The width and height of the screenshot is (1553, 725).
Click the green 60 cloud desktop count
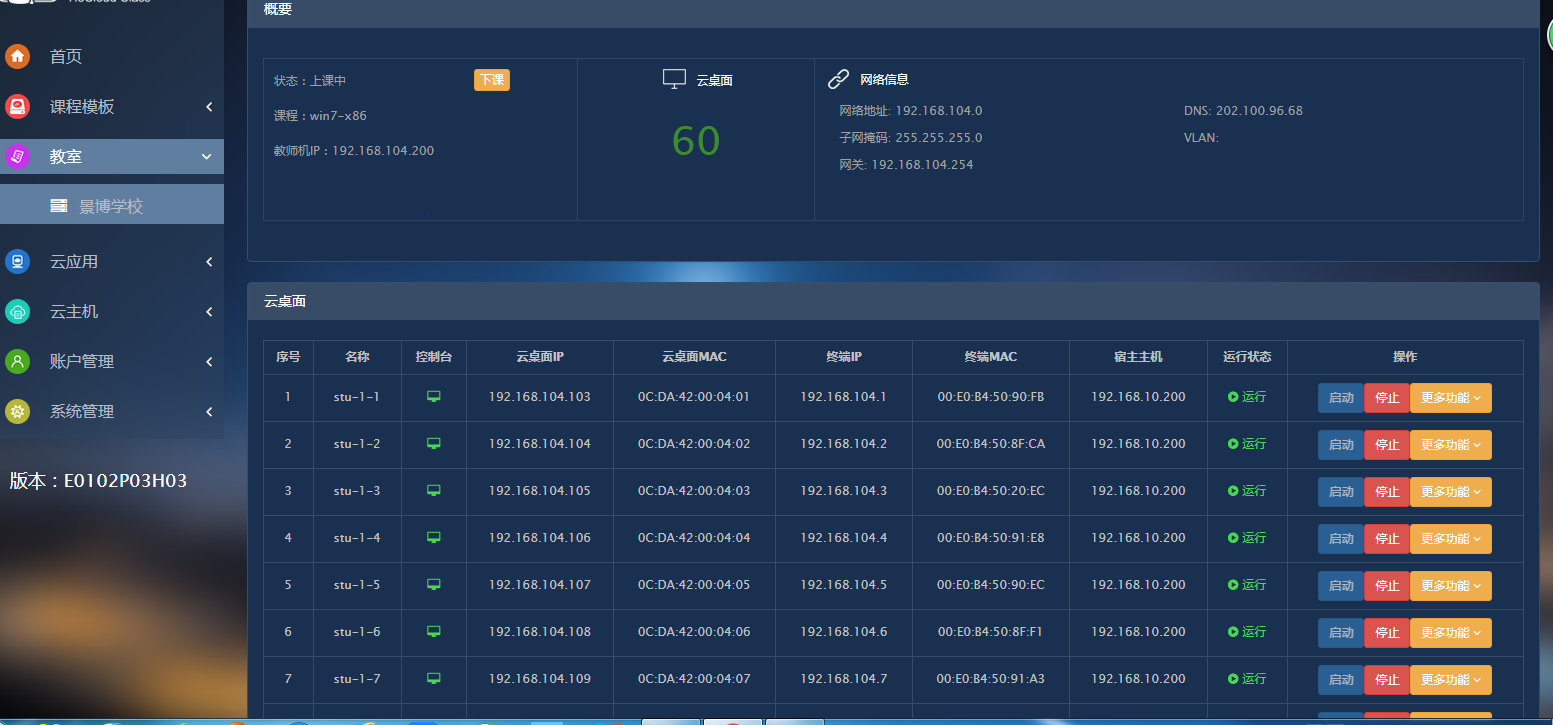click(696, 141)
